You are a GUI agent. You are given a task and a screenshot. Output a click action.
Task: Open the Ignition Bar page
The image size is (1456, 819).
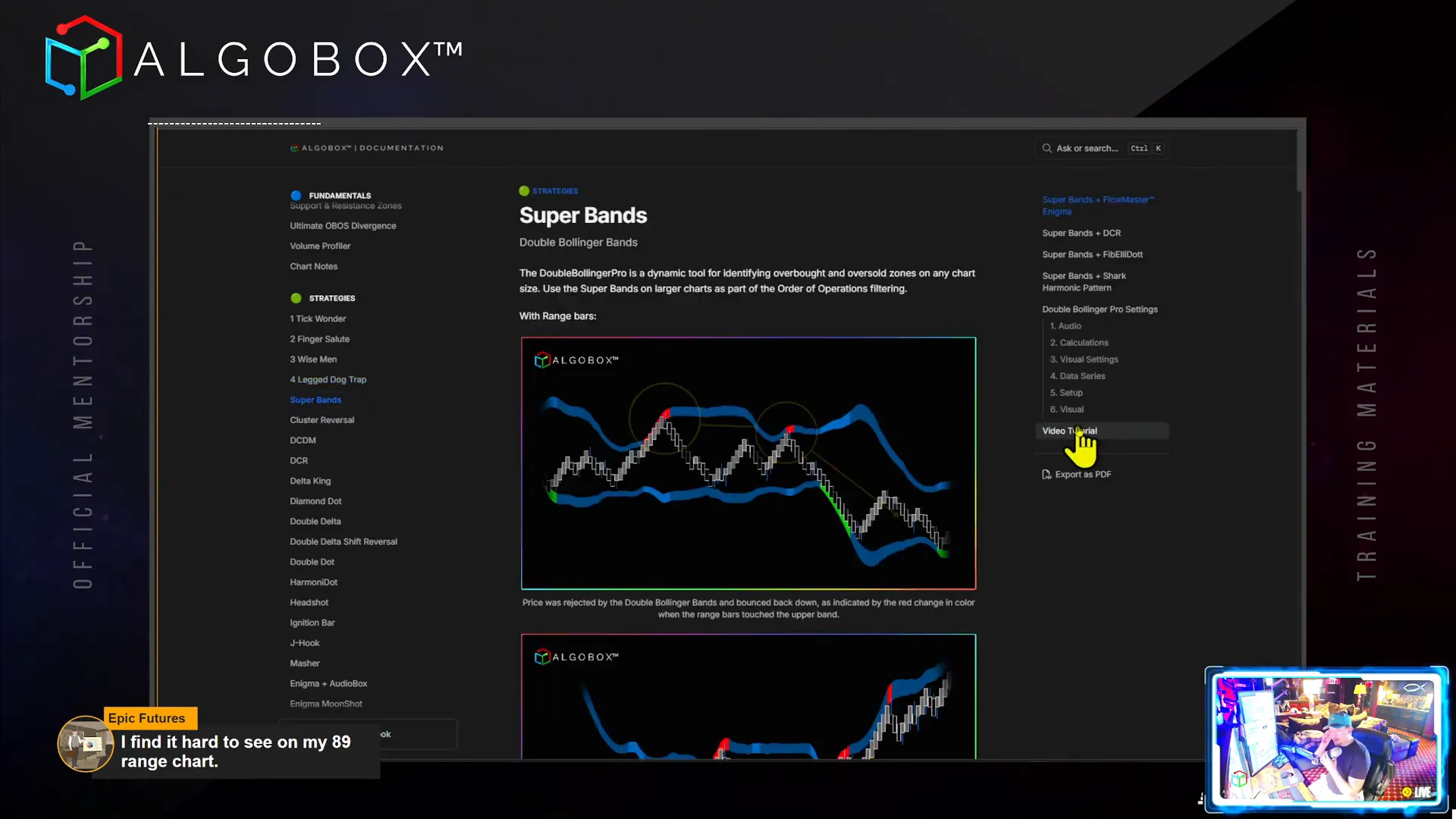tap(312, 623)
